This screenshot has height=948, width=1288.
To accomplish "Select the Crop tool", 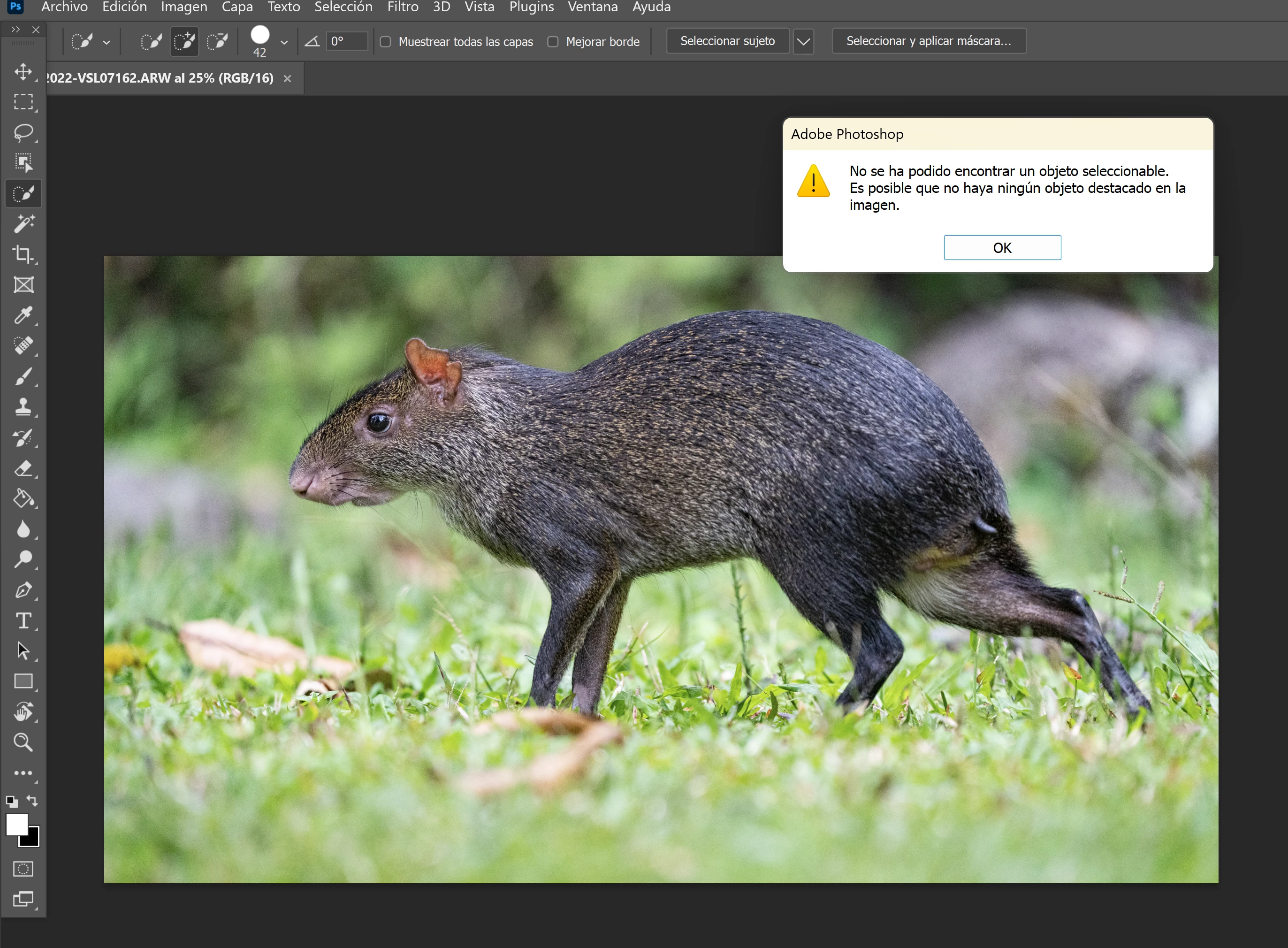I will tap(23, 254).
